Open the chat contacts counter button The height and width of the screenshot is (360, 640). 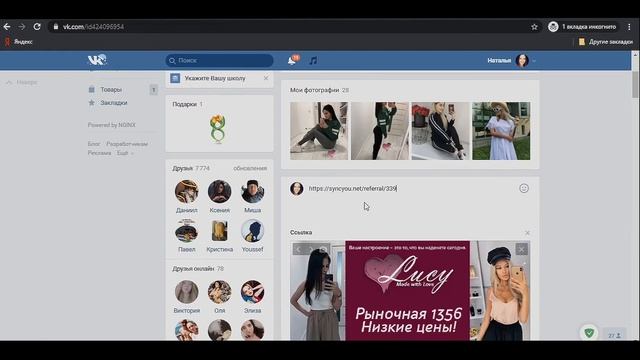(x=614, y=335)
